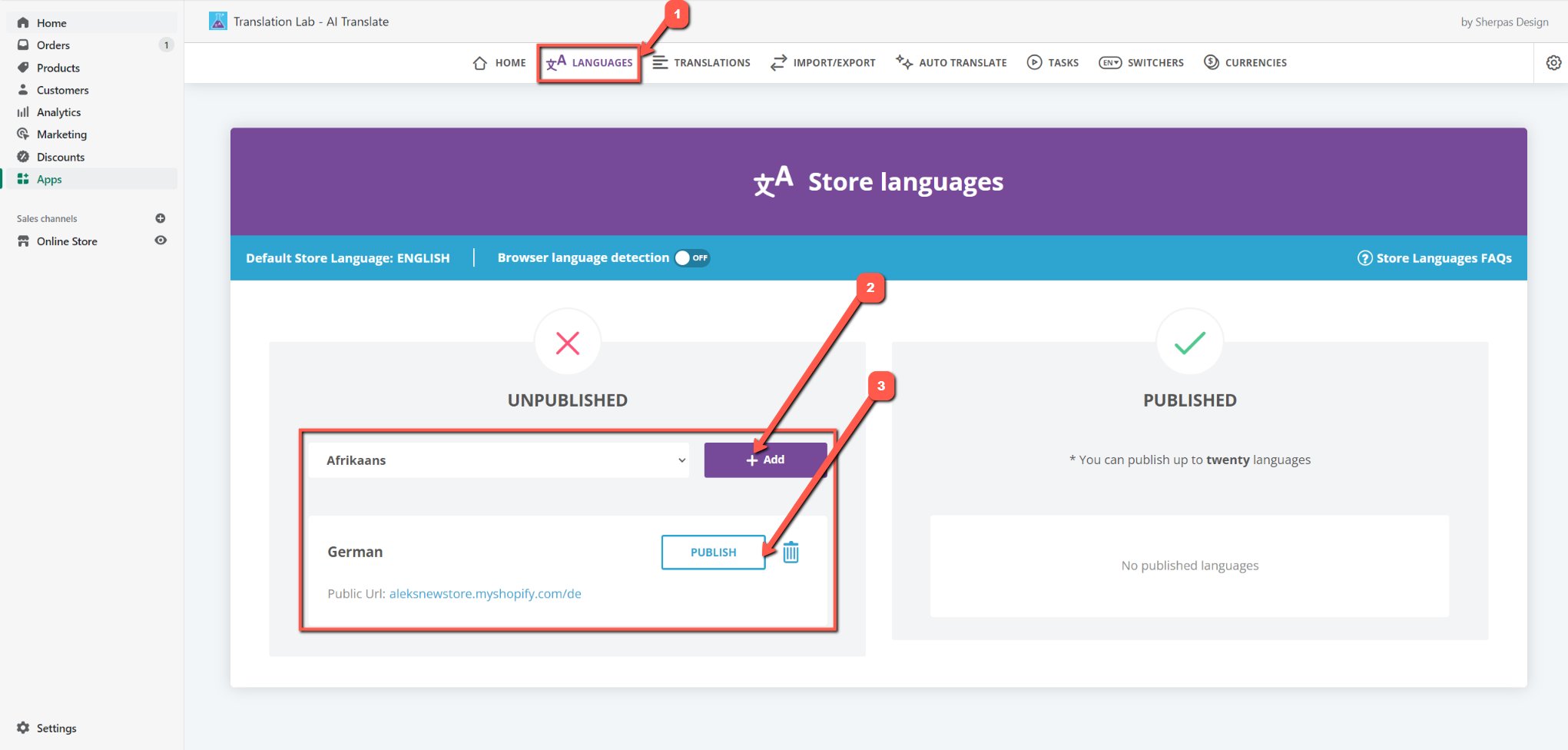
Task: Click the Online Store shop icon
Action: (x=23, y=241)
